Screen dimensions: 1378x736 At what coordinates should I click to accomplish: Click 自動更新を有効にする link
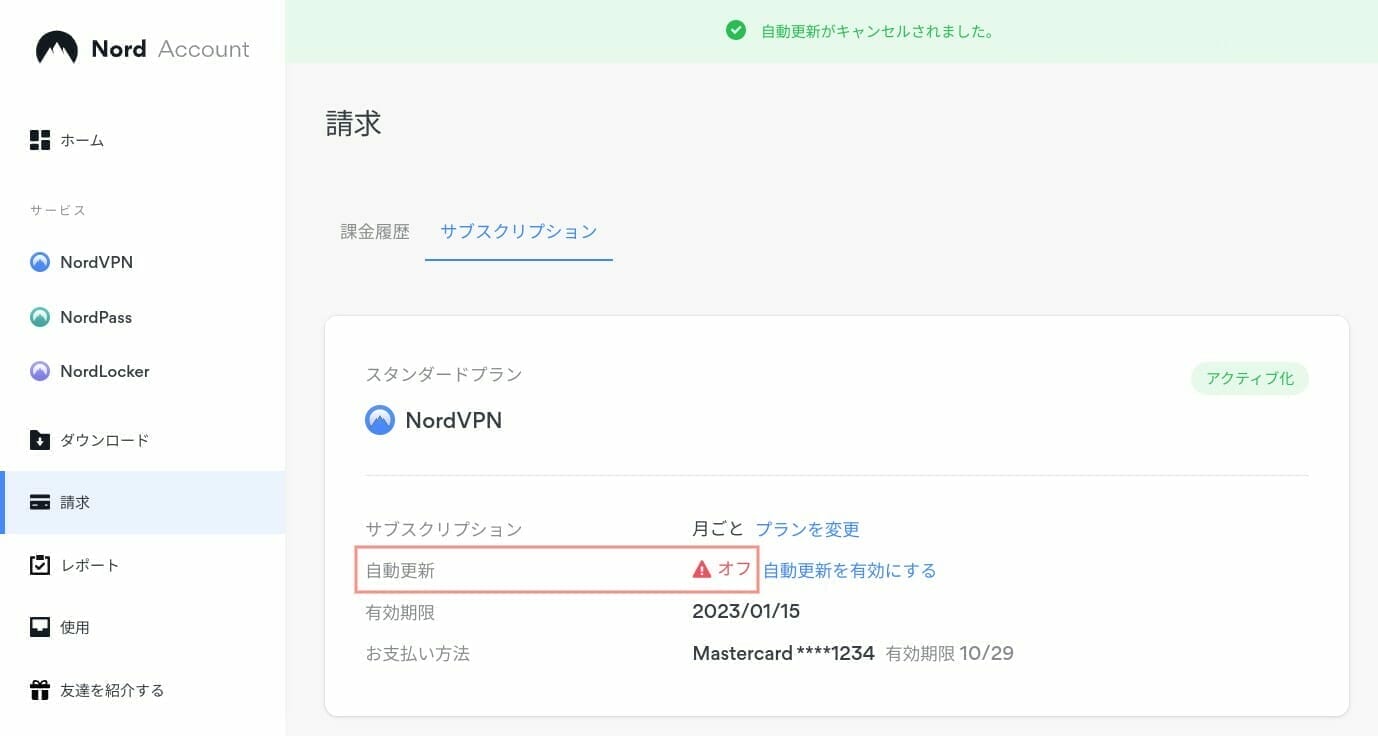click(850, 570)
